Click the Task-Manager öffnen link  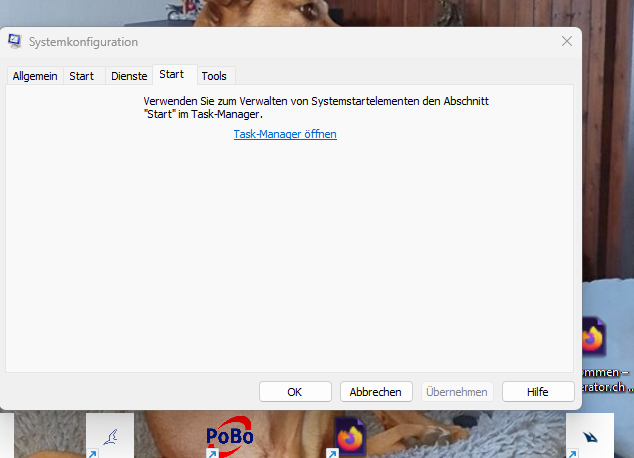click(285, 134)
